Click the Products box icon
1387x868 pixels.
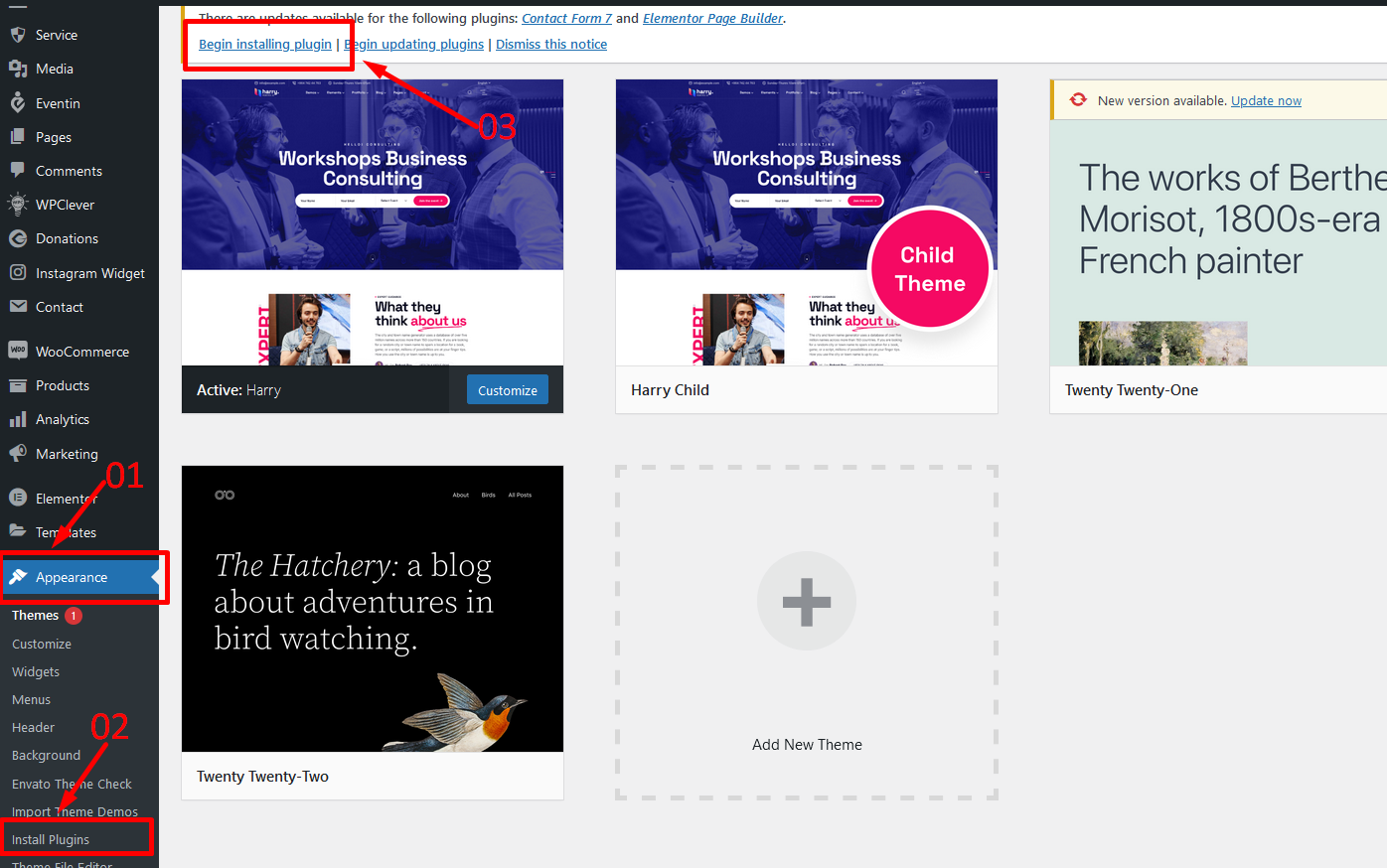[18, 385]
